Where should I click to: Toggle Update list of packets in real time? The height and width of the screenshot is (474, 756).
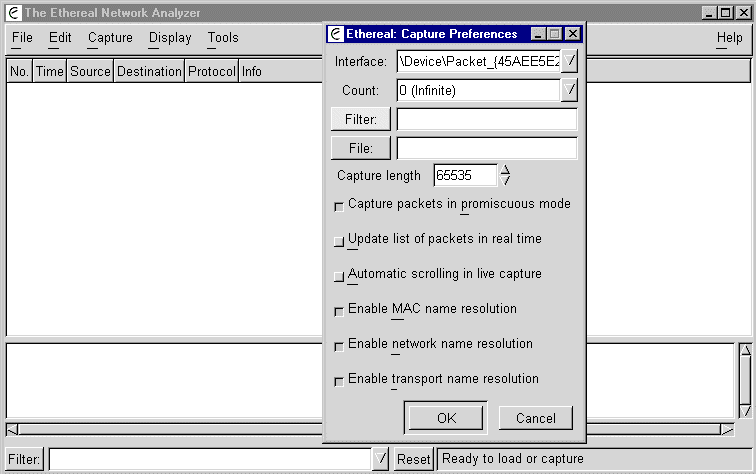(339, 242)
